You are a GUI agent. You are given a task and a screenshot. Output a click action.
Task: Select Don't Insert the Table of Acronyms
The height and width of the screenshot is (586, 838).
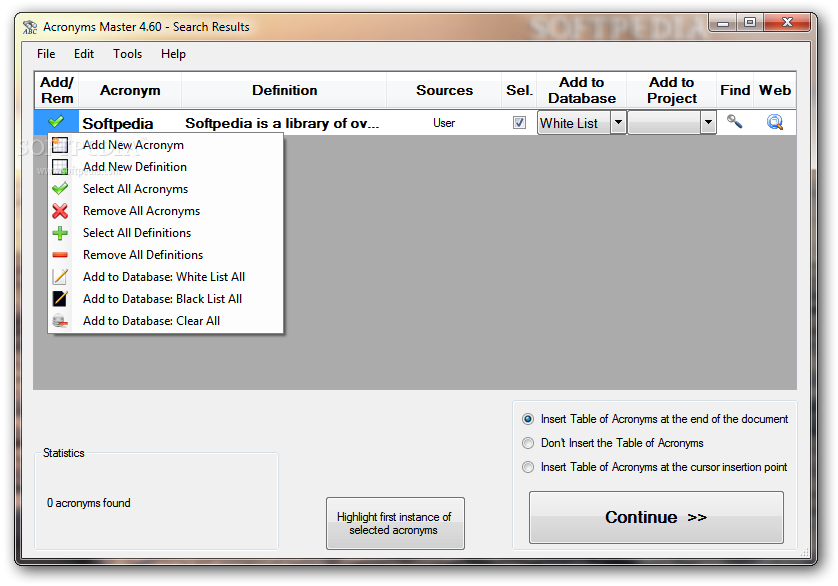pyautogui.click(x=527, y=443)
